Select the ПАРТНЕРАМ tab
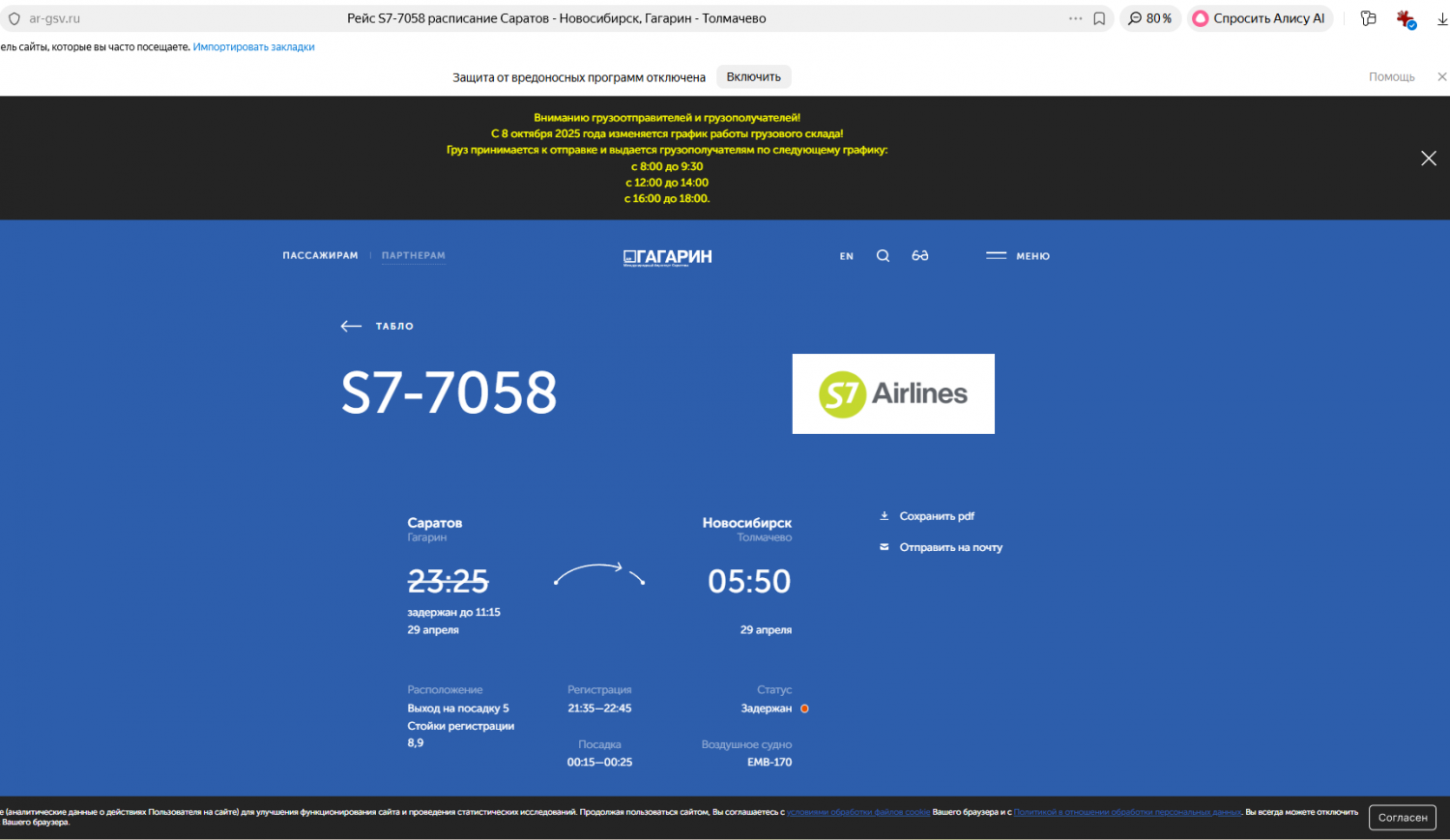Screen dimensions: 1450x840 [413, 256]
